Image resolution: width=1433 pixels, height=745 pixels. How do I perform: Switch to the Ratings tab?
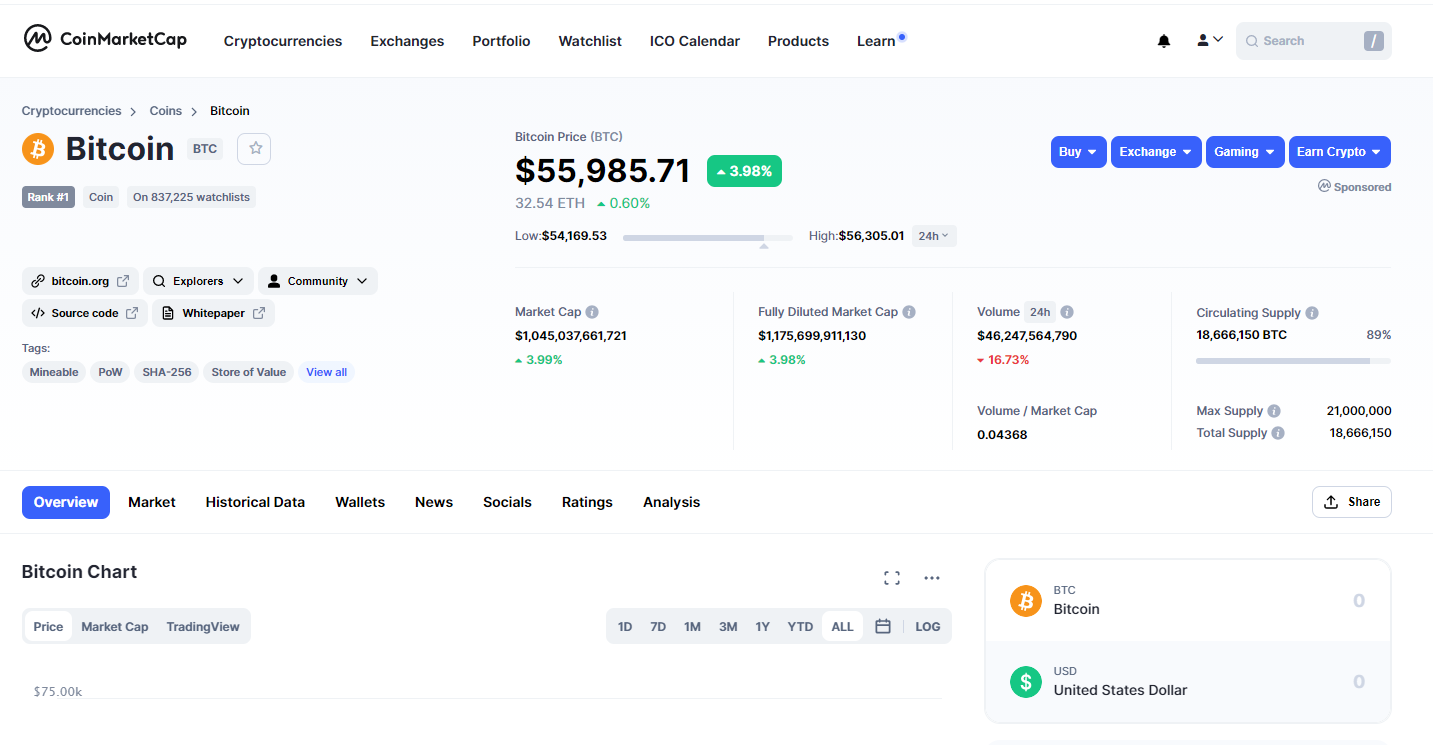tap(587, 502)
